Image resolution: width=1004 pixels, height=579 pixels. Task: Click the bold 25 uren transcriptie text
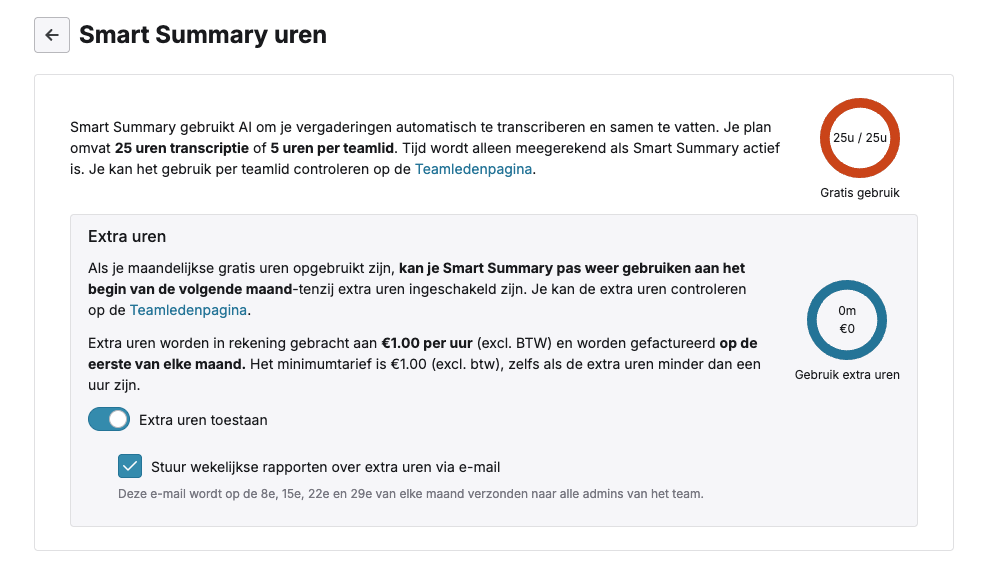click(182, 148)
